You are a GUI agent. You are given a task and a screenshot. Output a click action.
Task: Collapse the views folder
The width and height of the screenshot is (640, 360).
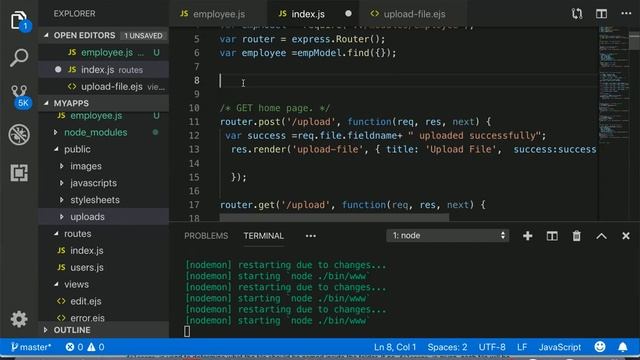coord(104,284)
